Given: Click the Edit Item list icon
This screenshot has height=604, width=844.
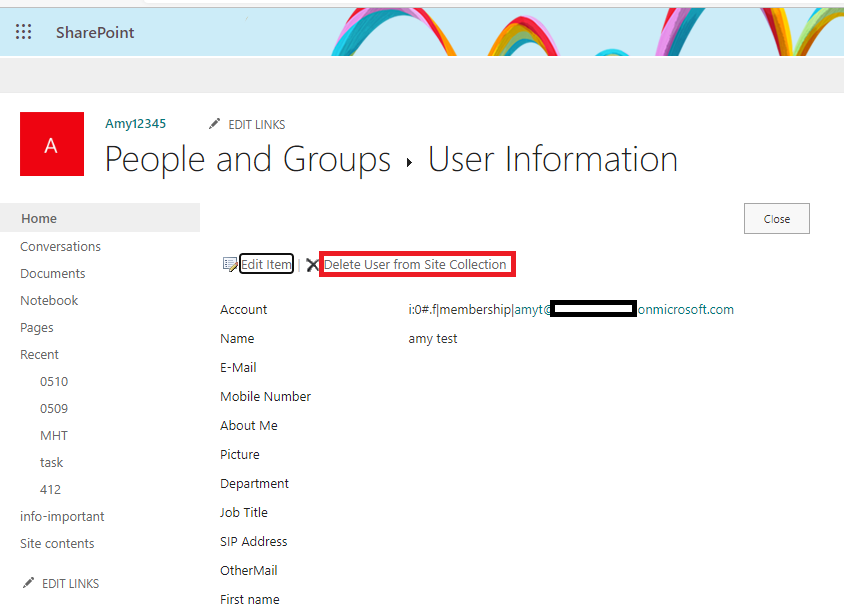Looking at the screenshot, I should tap(230, 264).
